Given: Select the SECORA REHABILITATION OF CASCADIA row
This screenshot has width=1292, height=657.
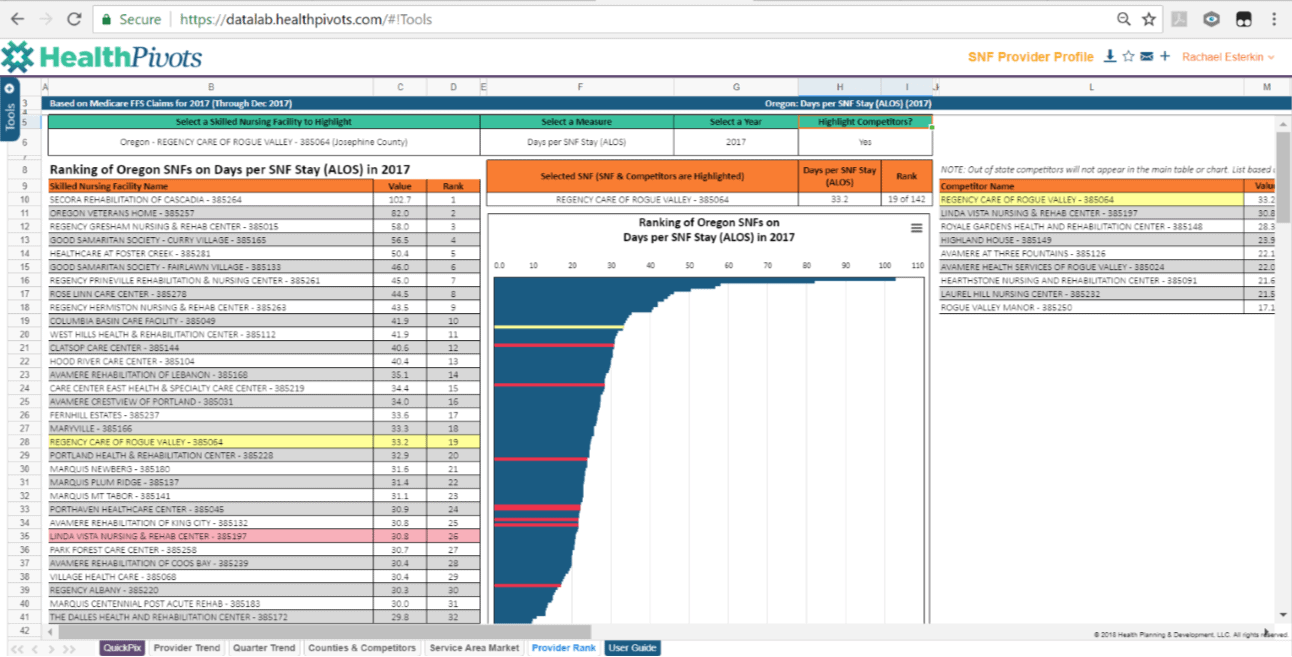Looking at the screenshot, I should tap(264, 200).
